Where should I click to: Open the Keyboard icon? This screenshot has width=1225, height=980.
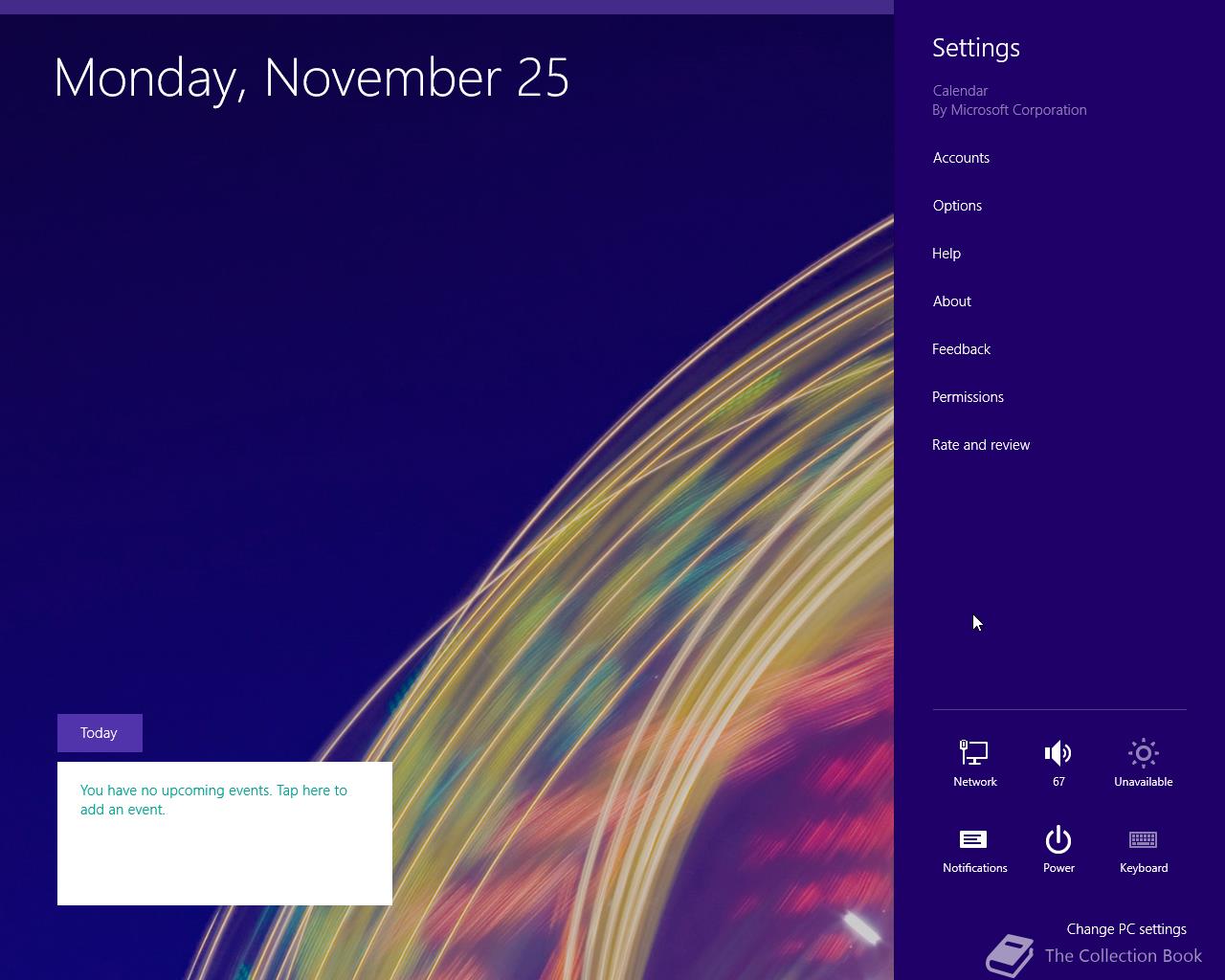pyautogui.click(x=1143, y=849)
